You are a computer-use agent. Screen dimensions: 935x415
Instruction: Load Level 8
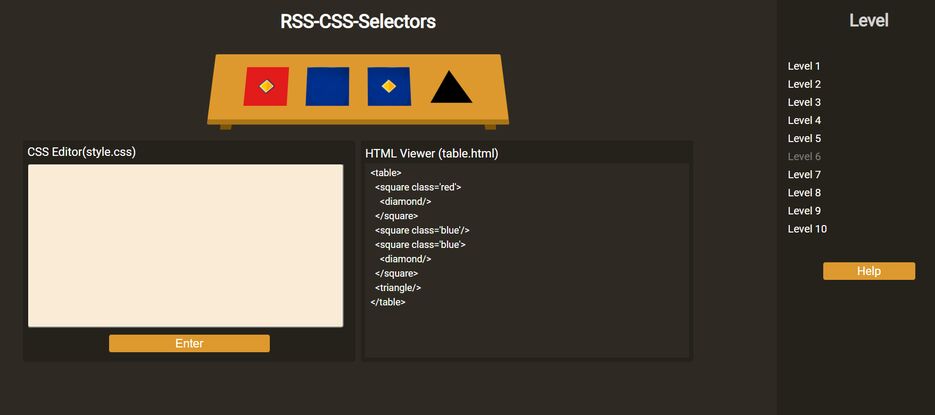(804, 193)
